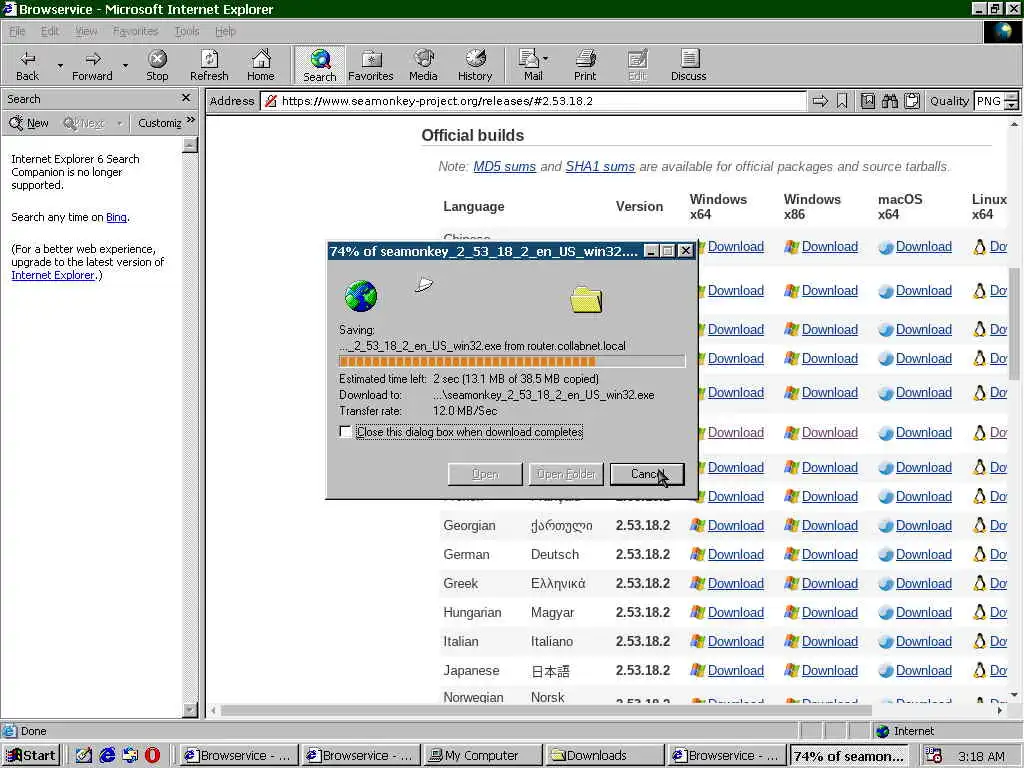This screenshot has width=1024, height=768.
Task: Open the SHA1 sums link
Action: pos(600,167)
